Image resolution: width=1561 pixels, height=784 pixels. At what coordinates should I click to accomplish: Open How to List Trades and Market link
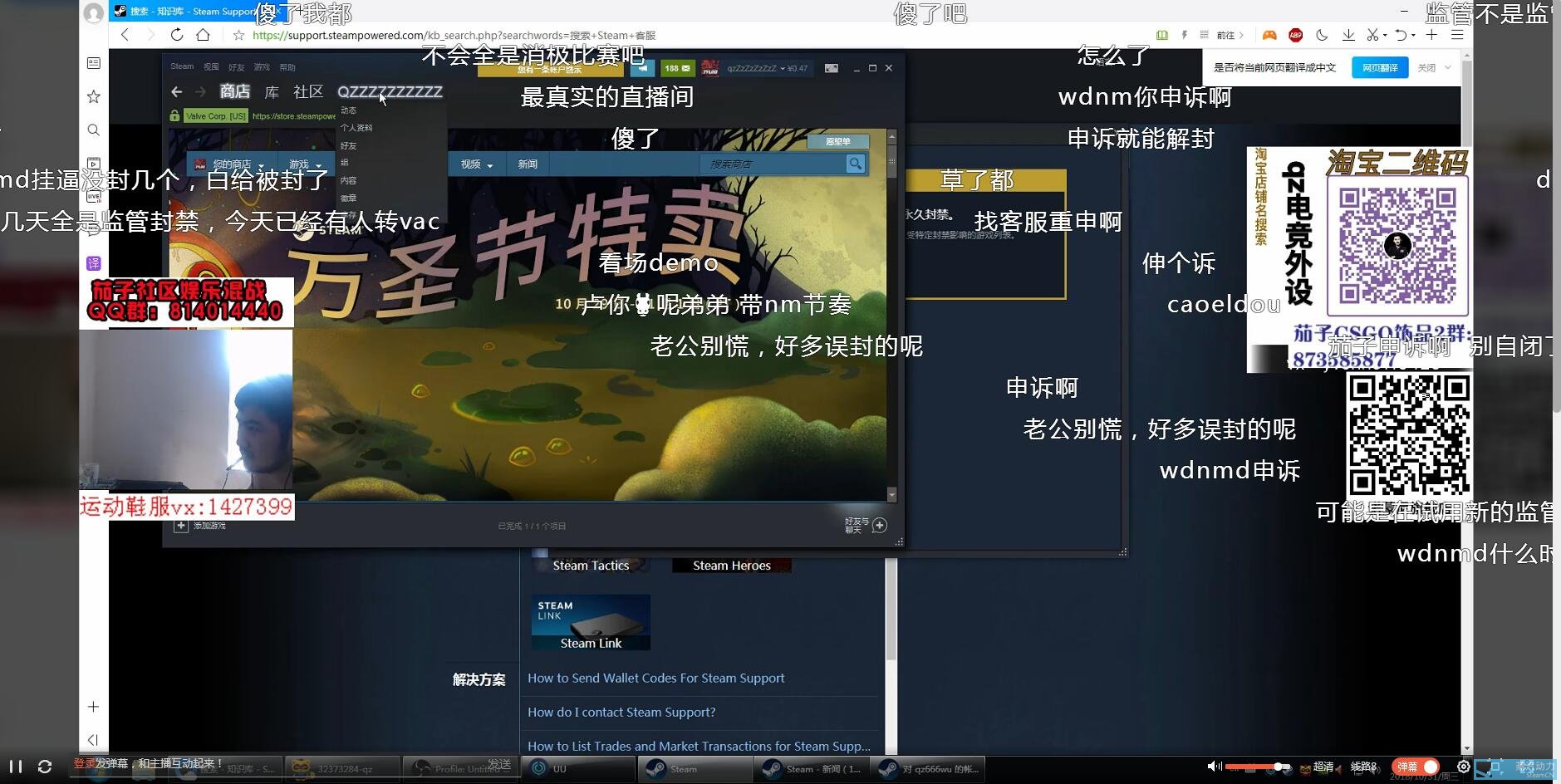[699, 747]
